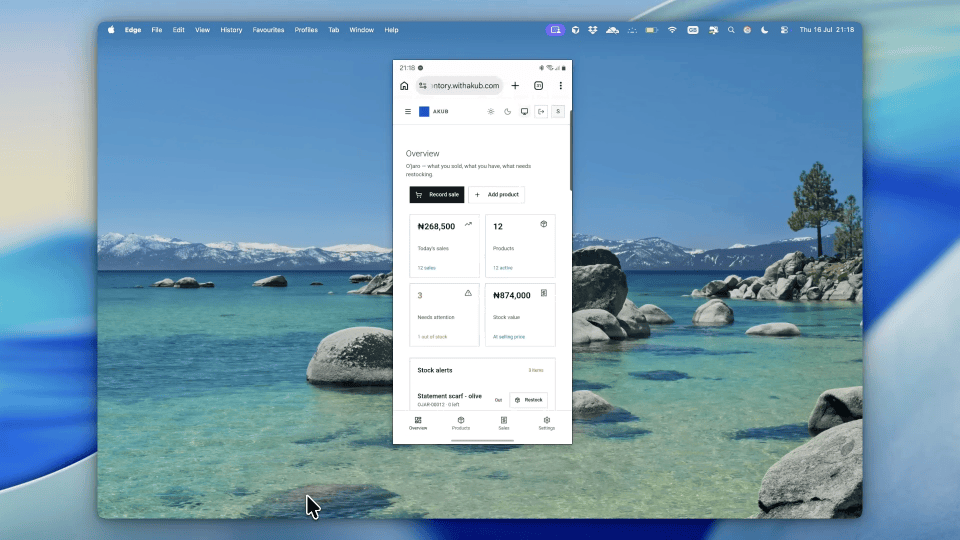Click the purple screen recording menu bar icon
Image resolution: width=960 pixels, height=540 pixels.
pyautogui.click(x=555, y=29)
